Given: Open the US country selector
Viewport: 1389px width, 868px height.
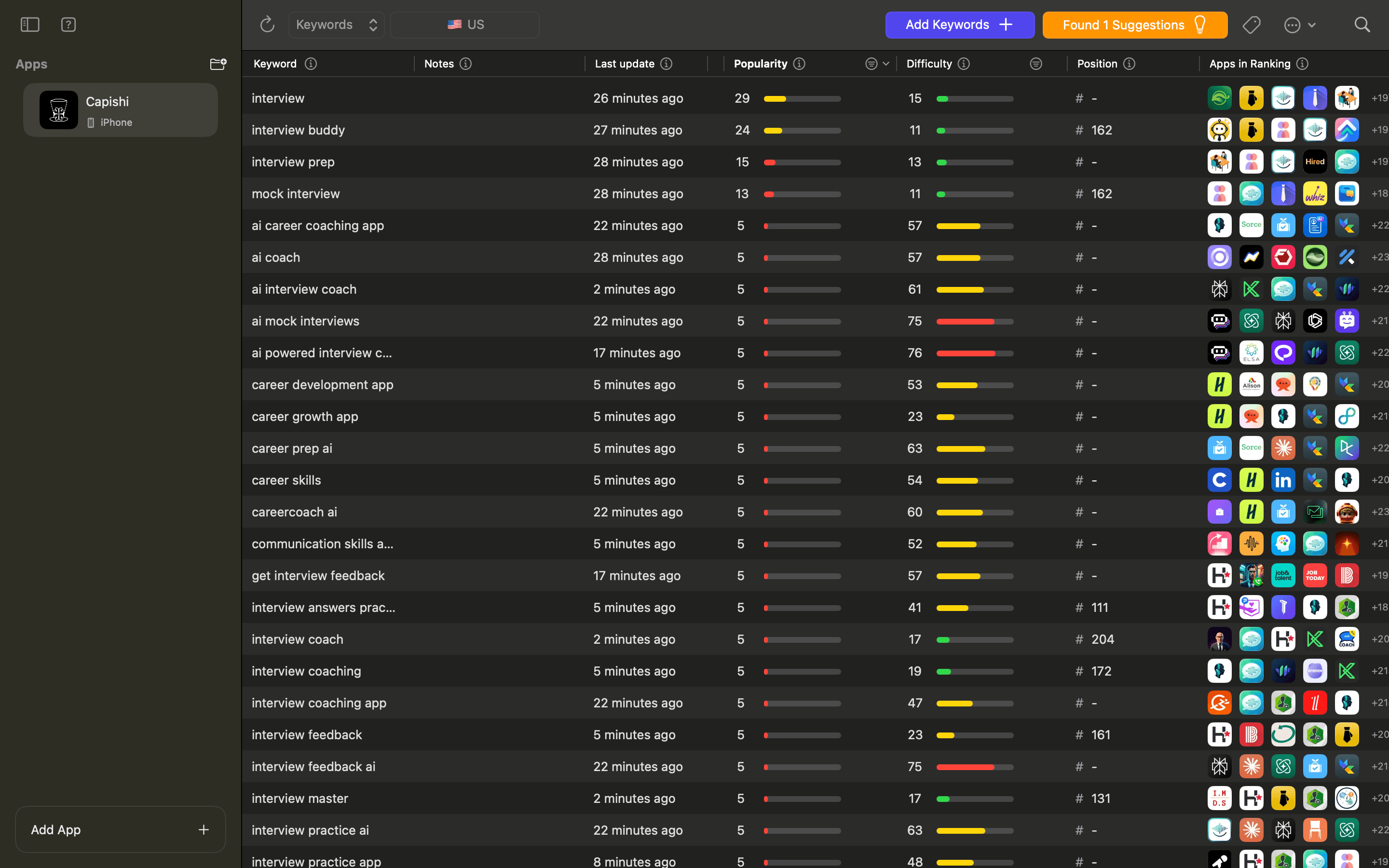Looking at the screenshot, I should [x=464, y=25].
